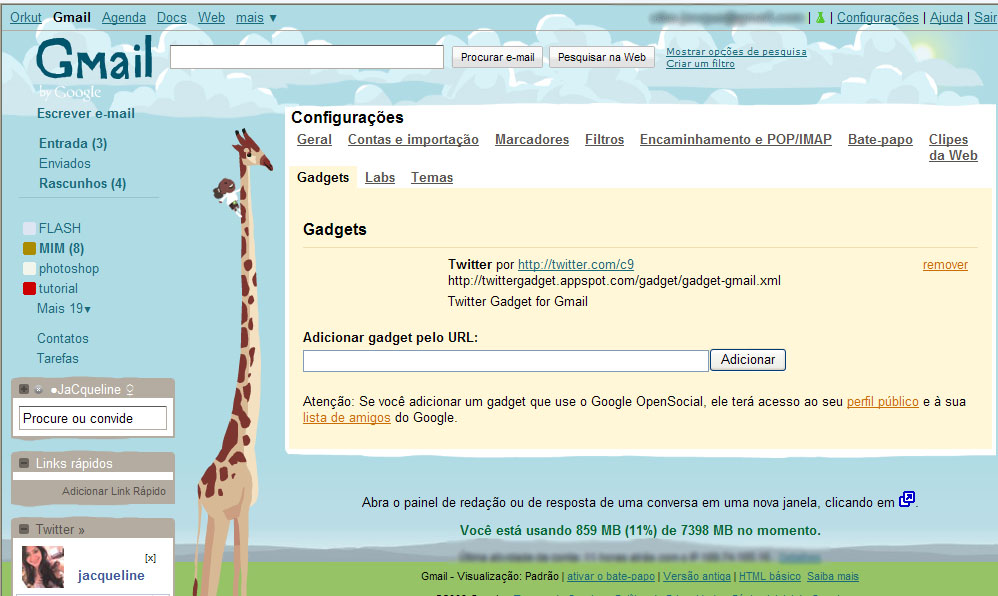
Task: Click the red tutorial label color square
Action: coord(29,288)
